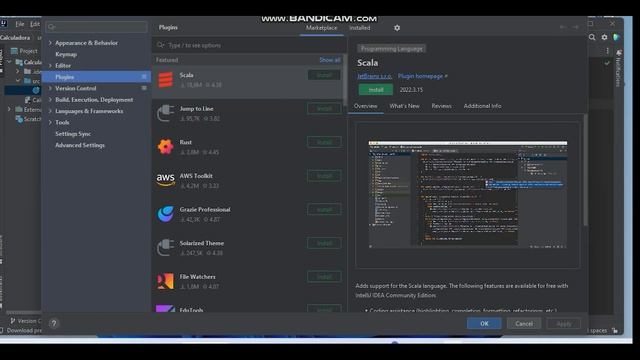This screenshot has width=640, height=360.
Task: Click the help question mark icon
Action: (x=54, y=323)
